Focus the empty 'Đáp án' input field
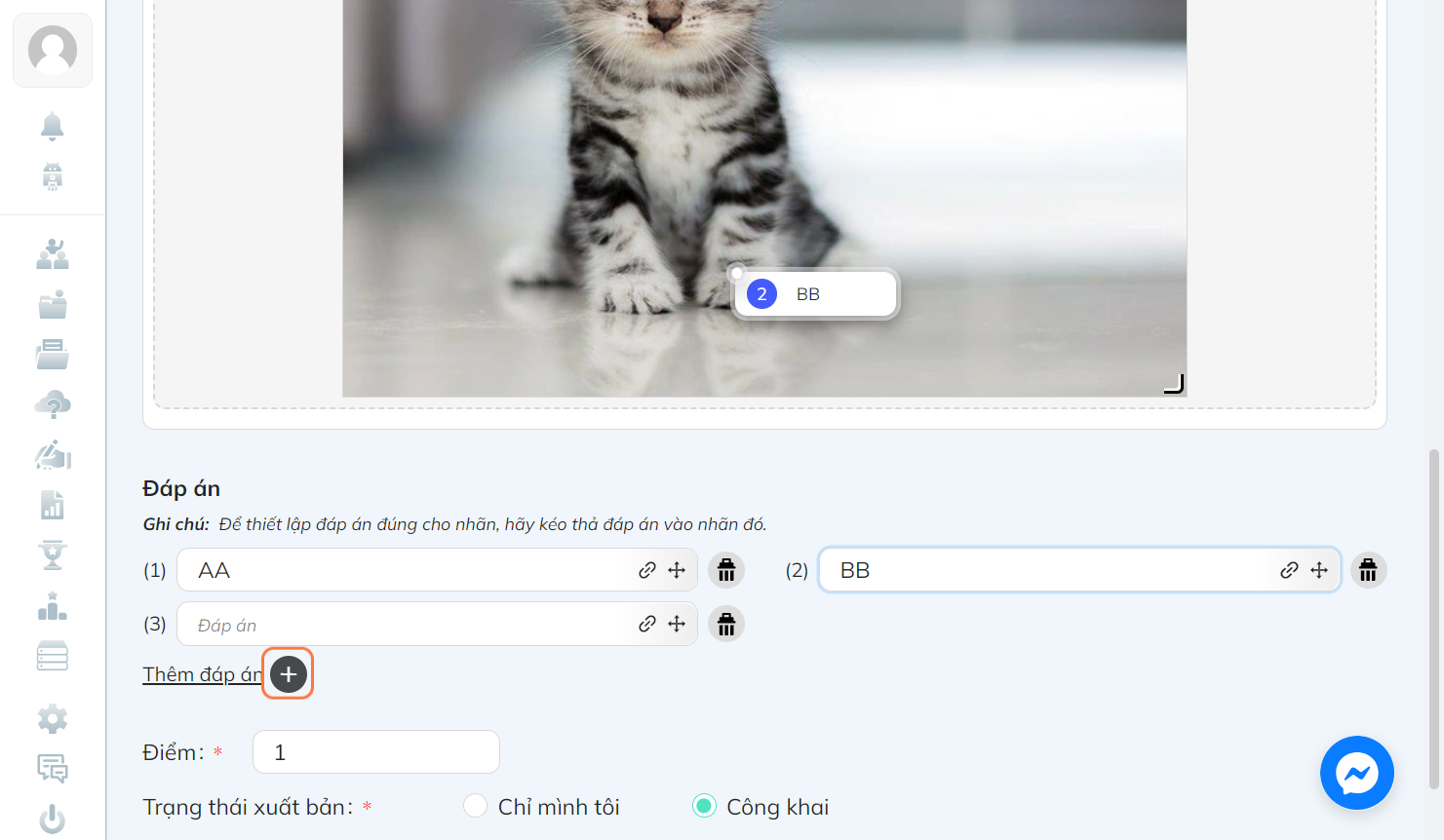 click(x=437, y=624)
